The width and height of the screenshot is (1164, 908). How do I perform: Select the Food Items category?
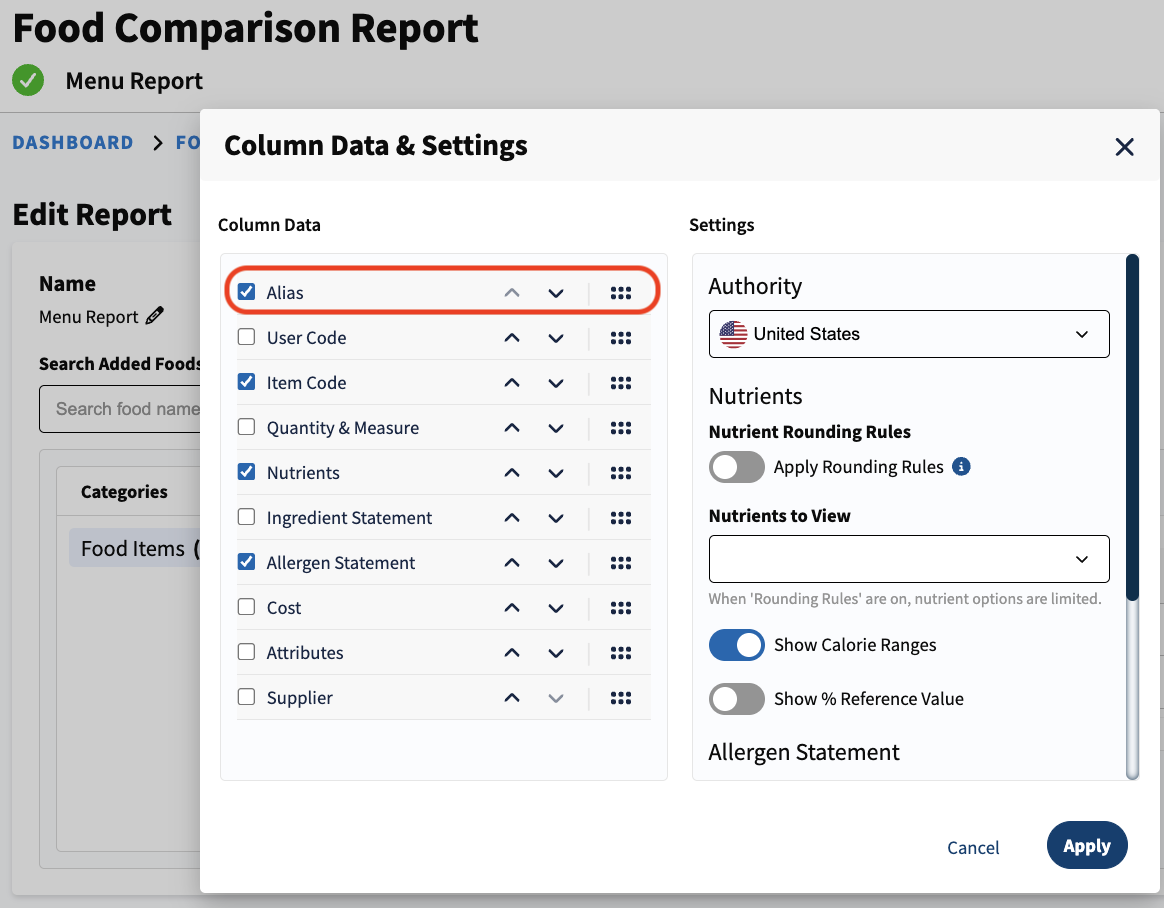coord(135,549)
